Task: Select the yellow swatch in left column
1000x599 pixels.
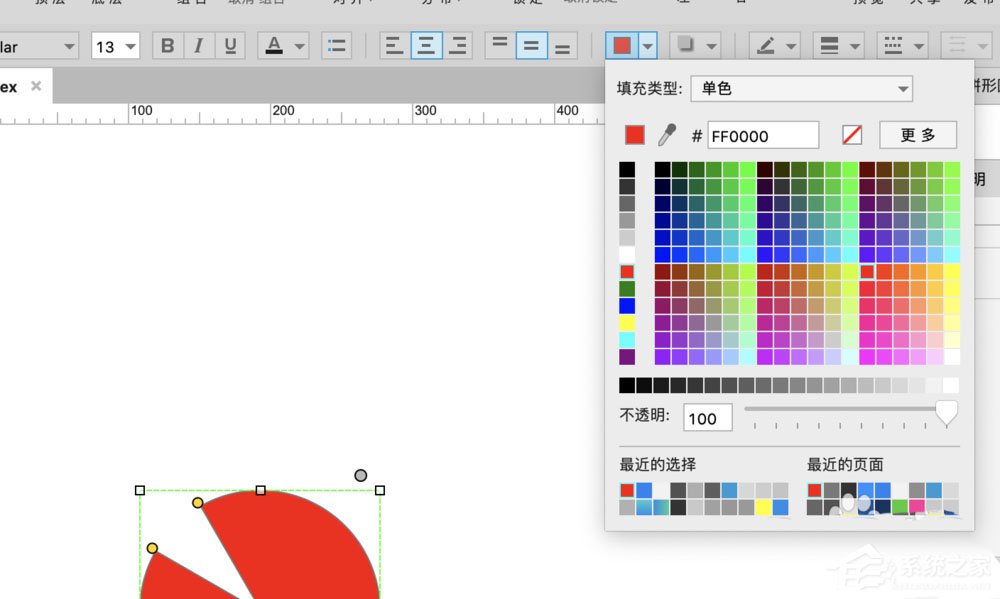Action: [x=627, y=323]
